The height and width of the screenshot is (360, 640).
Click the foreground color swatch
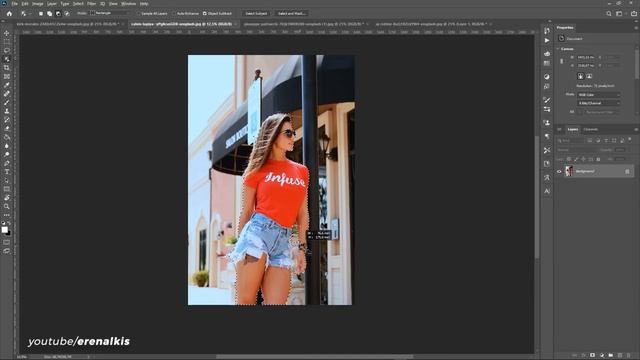[4, 230]
